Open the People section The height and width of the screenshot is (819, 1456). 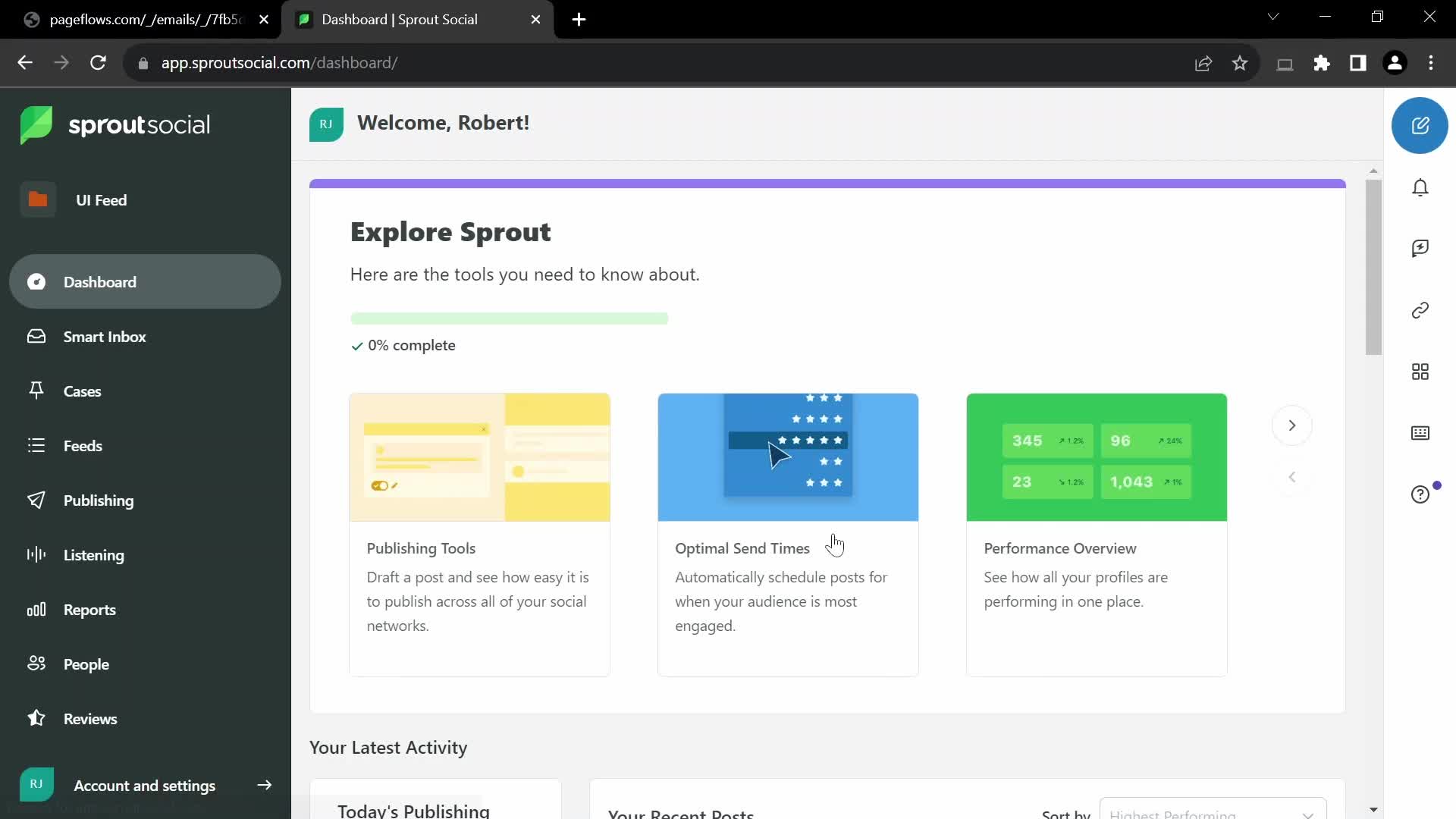pyautogui.click(x=85, y=664)
